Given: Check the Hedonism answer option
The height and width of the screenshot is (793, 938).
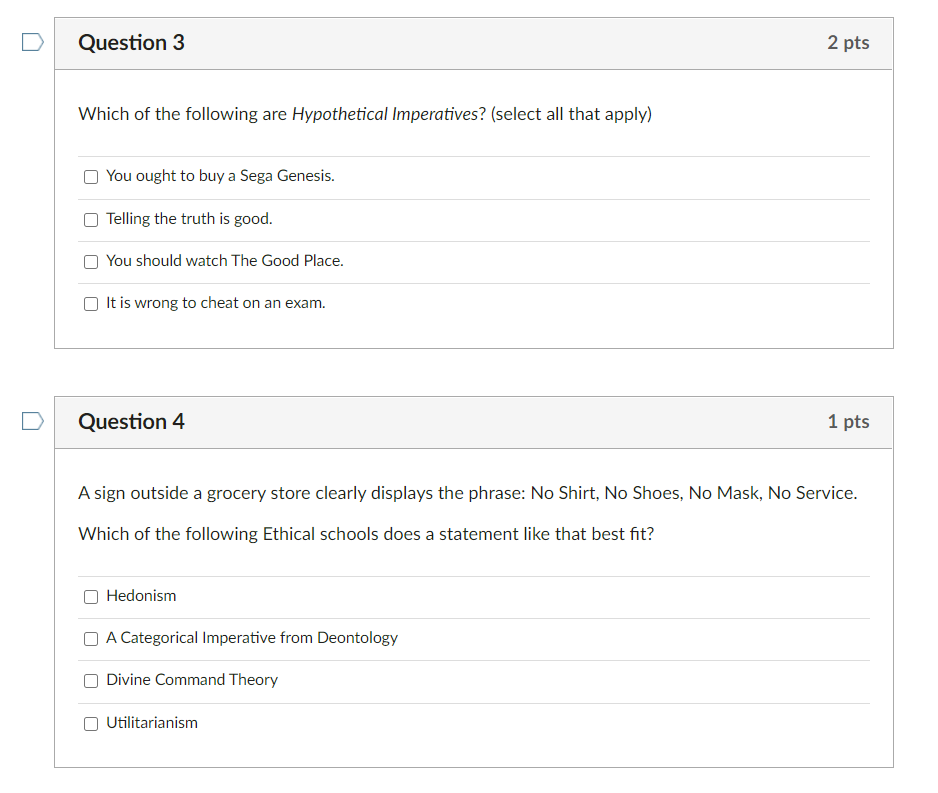Looking at the screenshot, I should [90, 596].
